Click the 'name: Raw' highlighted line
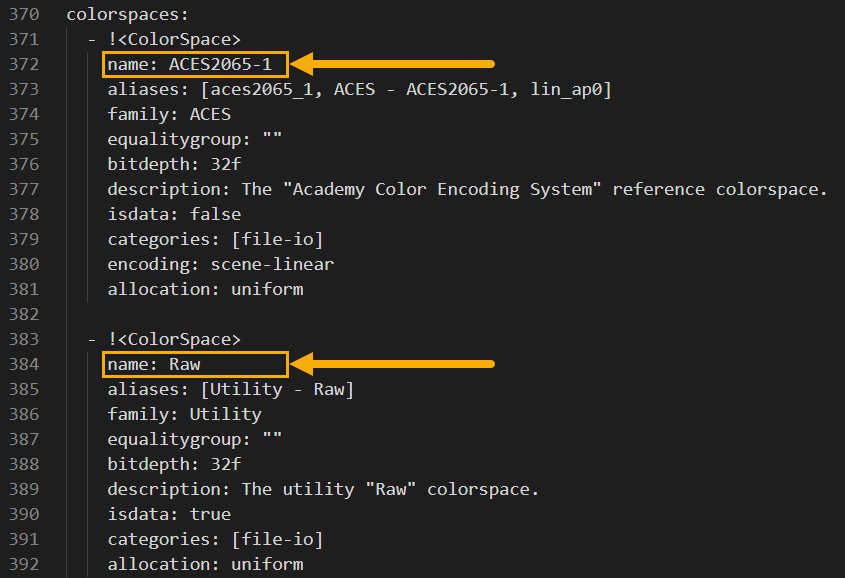The height and width of the screenshot is (578, 845). pyautogui.click(x=154, y=365)
